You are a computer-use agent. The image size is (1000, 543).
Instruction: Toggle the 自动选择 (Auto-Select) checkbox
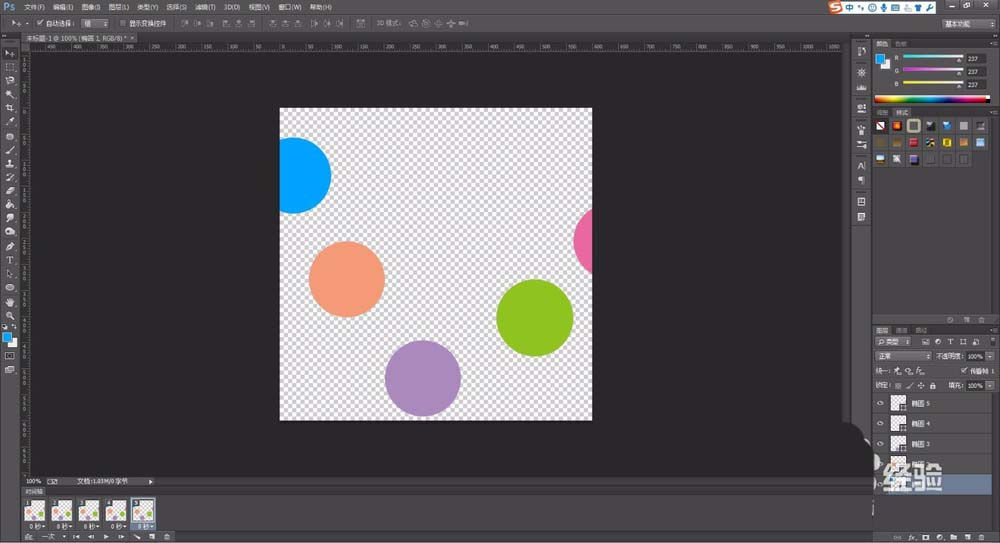pyautogui.click(x=40, y=22)
